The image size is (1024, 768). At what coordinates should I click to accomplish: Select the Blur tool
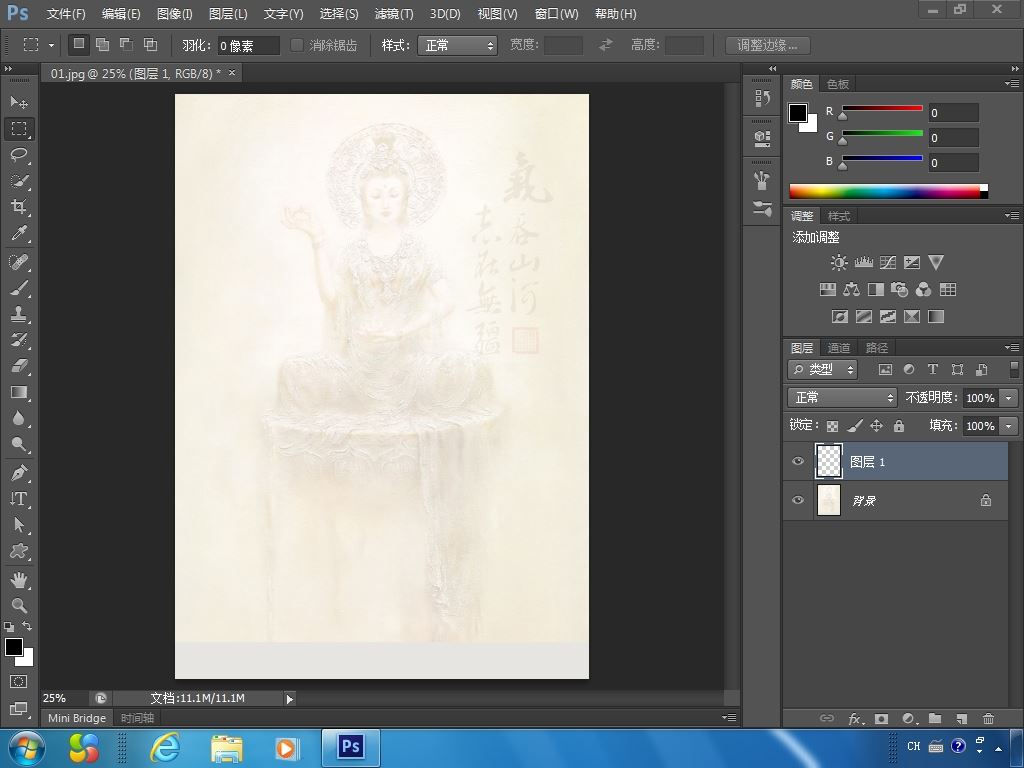tap(19, 419)
